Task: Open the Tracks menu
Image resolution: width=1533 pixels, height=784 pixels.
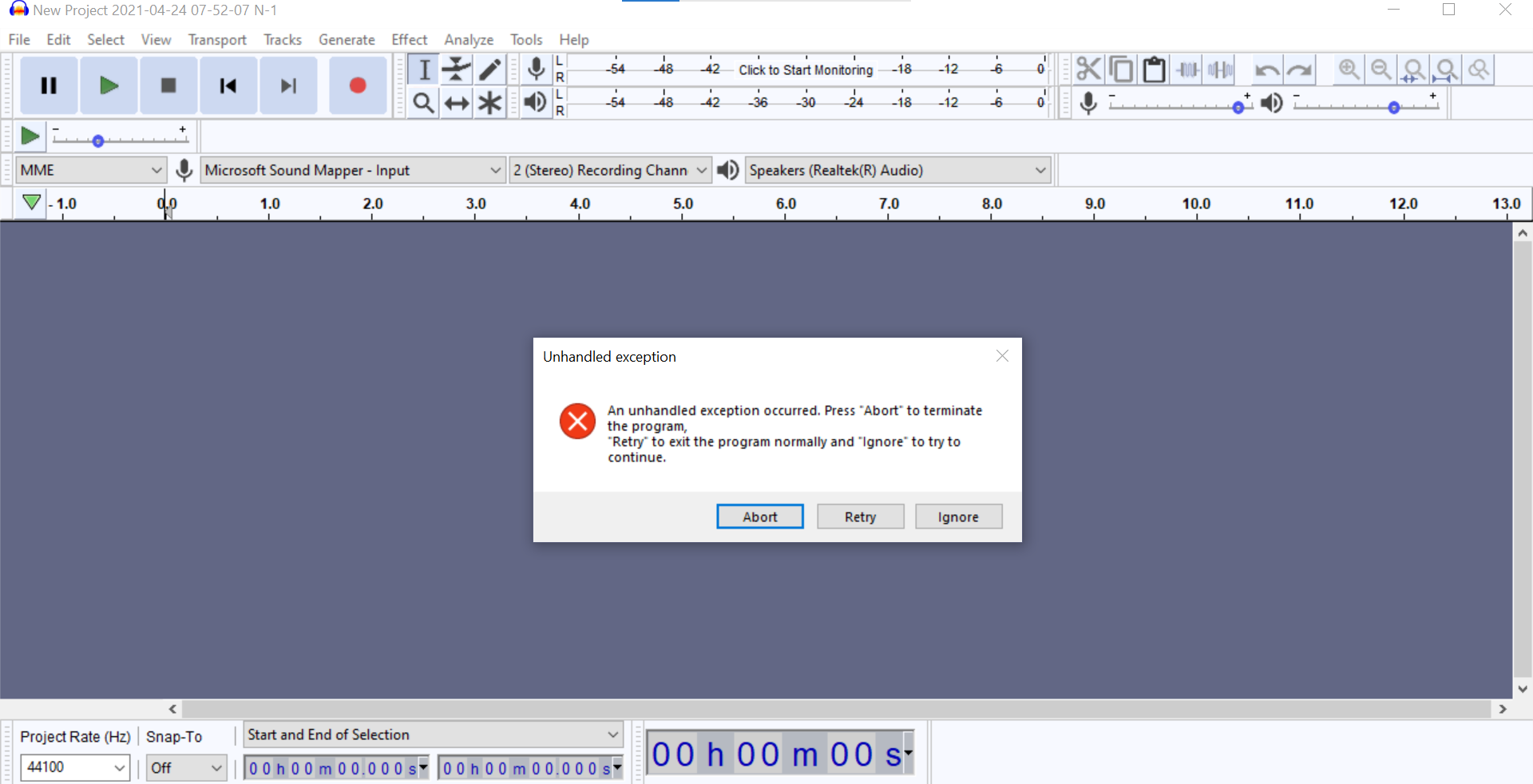Action: [x=283, y=39]
